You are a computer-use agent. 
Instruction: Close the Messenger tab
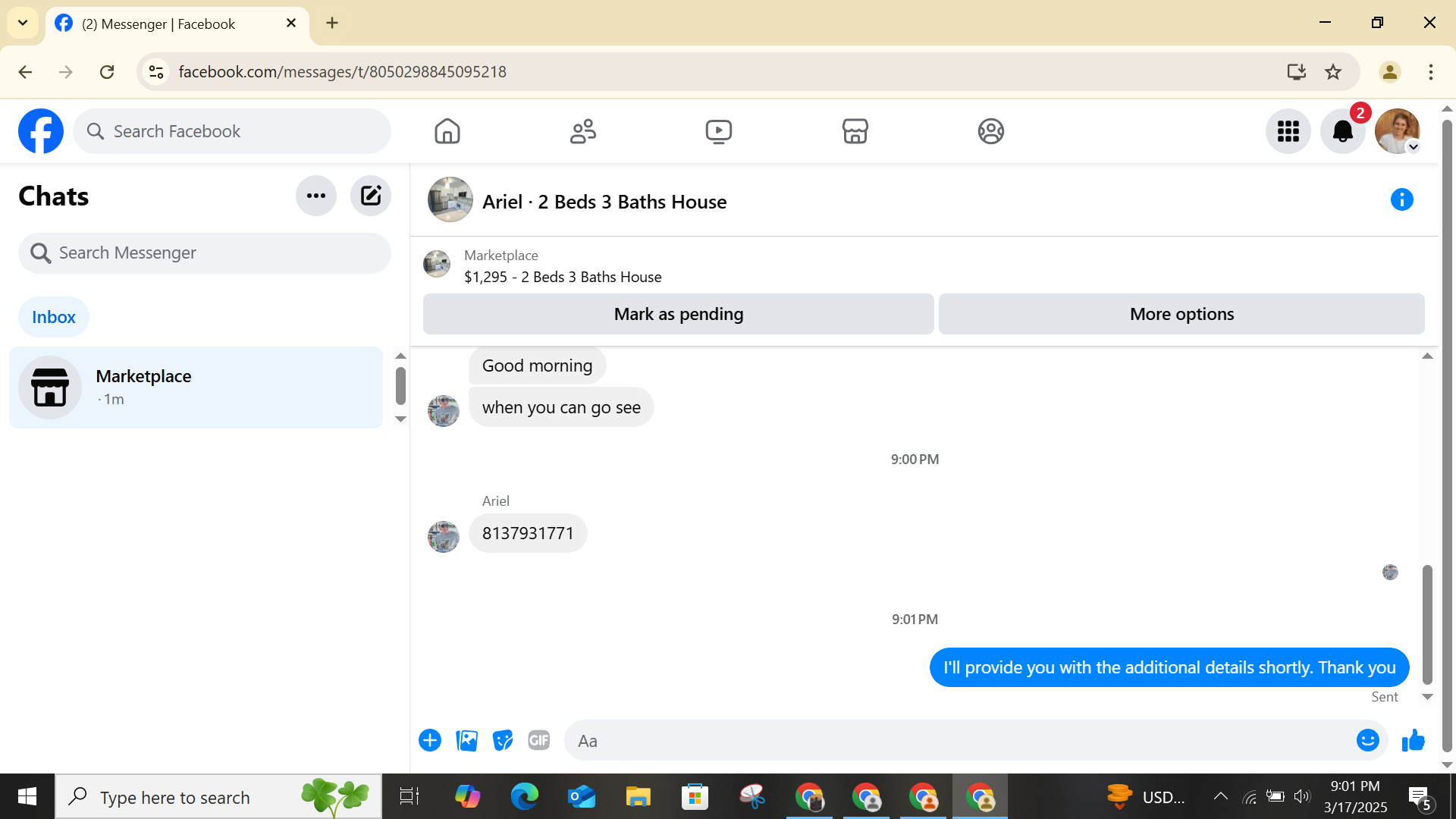point(291,24)
